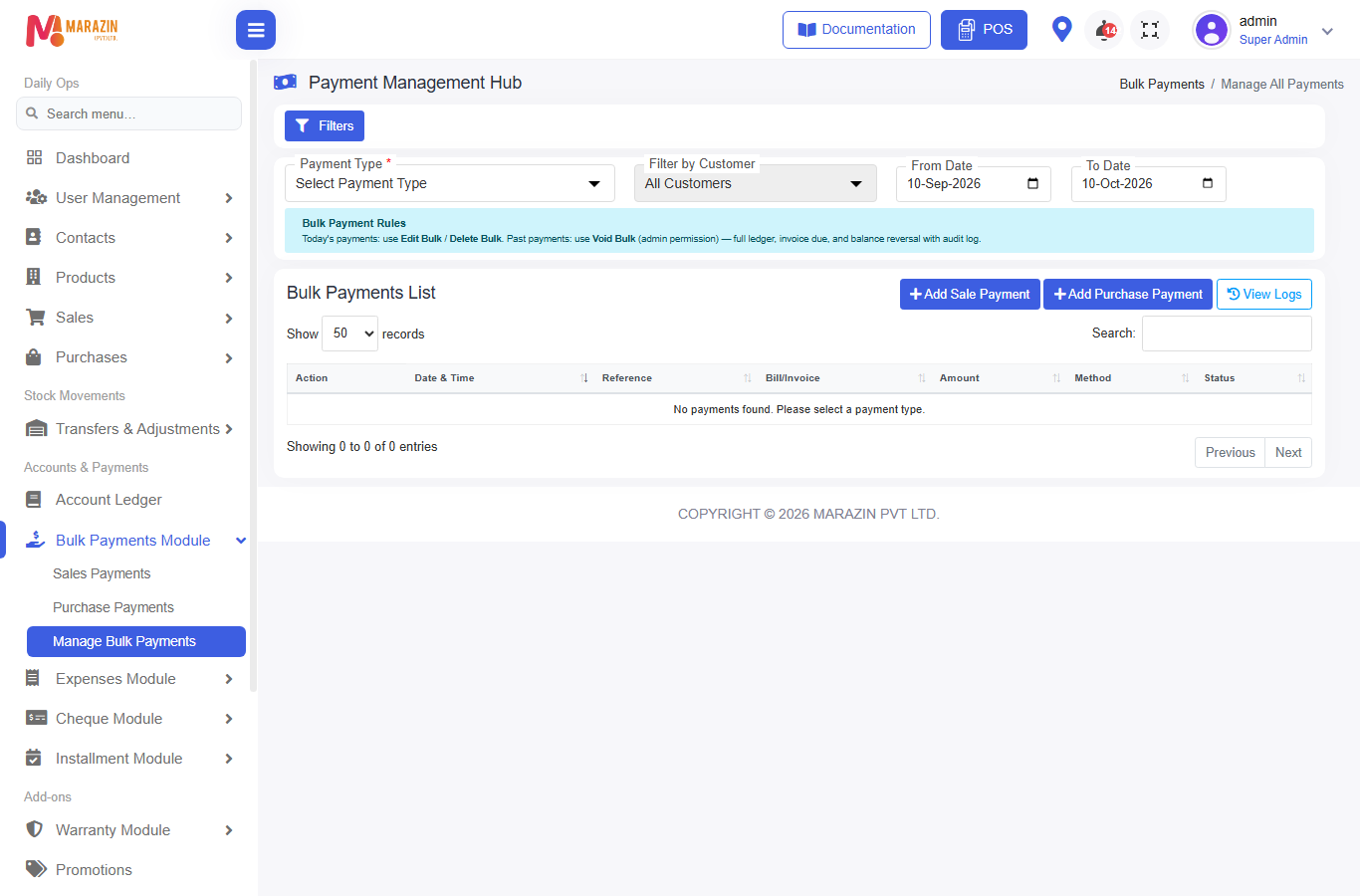The width and height of the screenshot is (1360, 896).
Task: Open the All Customers filter dropdown
Action: [756, 183]
